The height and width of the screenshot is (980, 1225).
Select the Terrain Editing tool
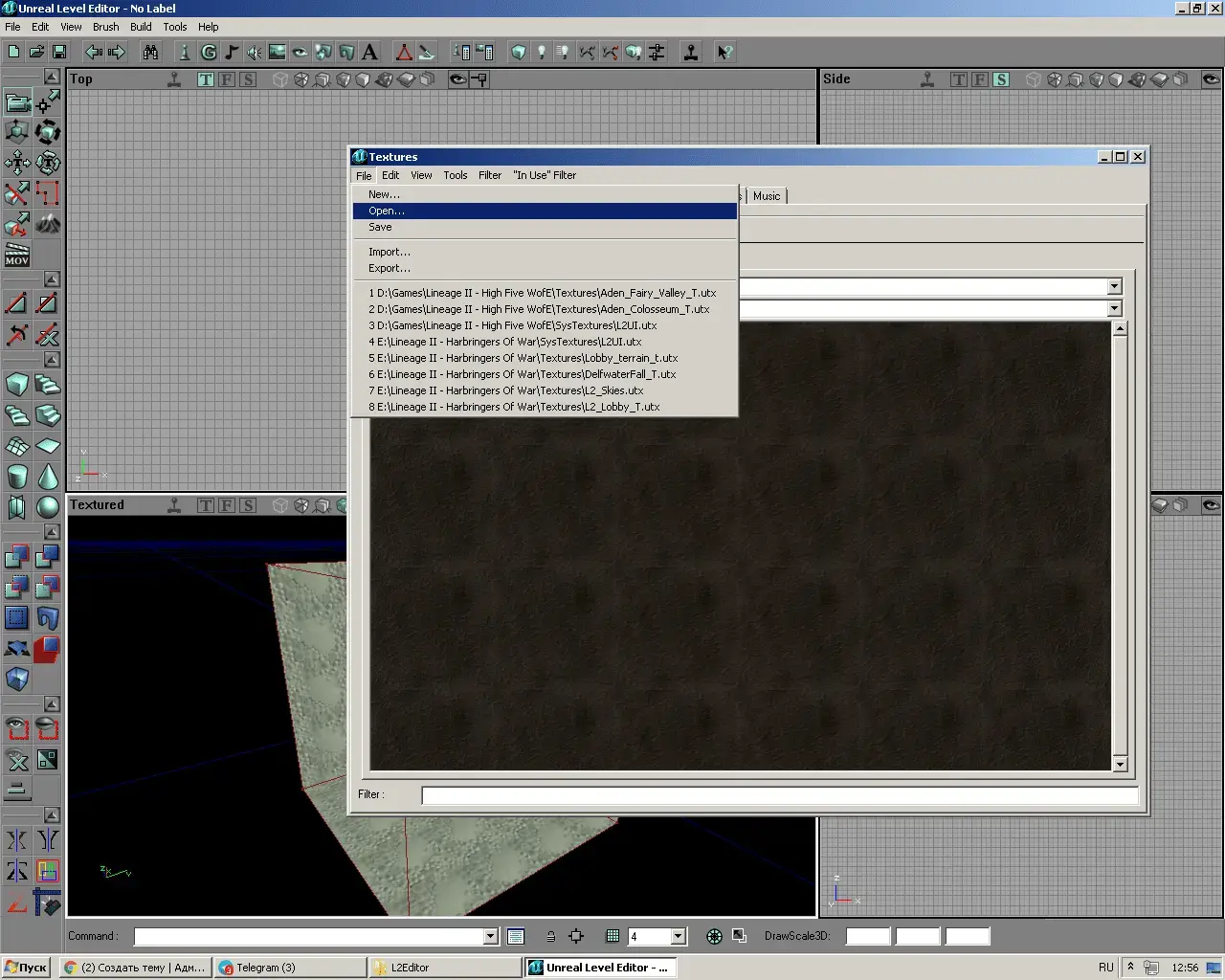click(48, 224)
